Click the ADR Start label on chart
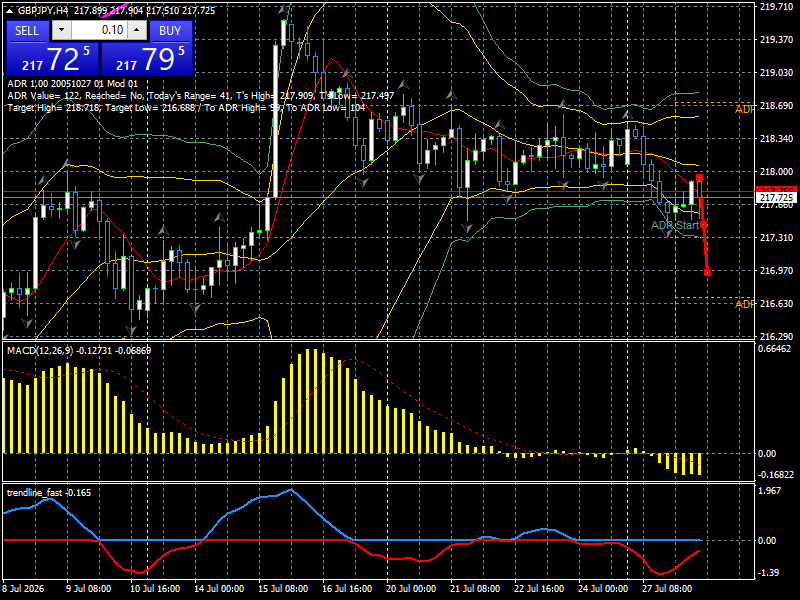Screen dimensions: 800x600 click(x=674, y=225)
